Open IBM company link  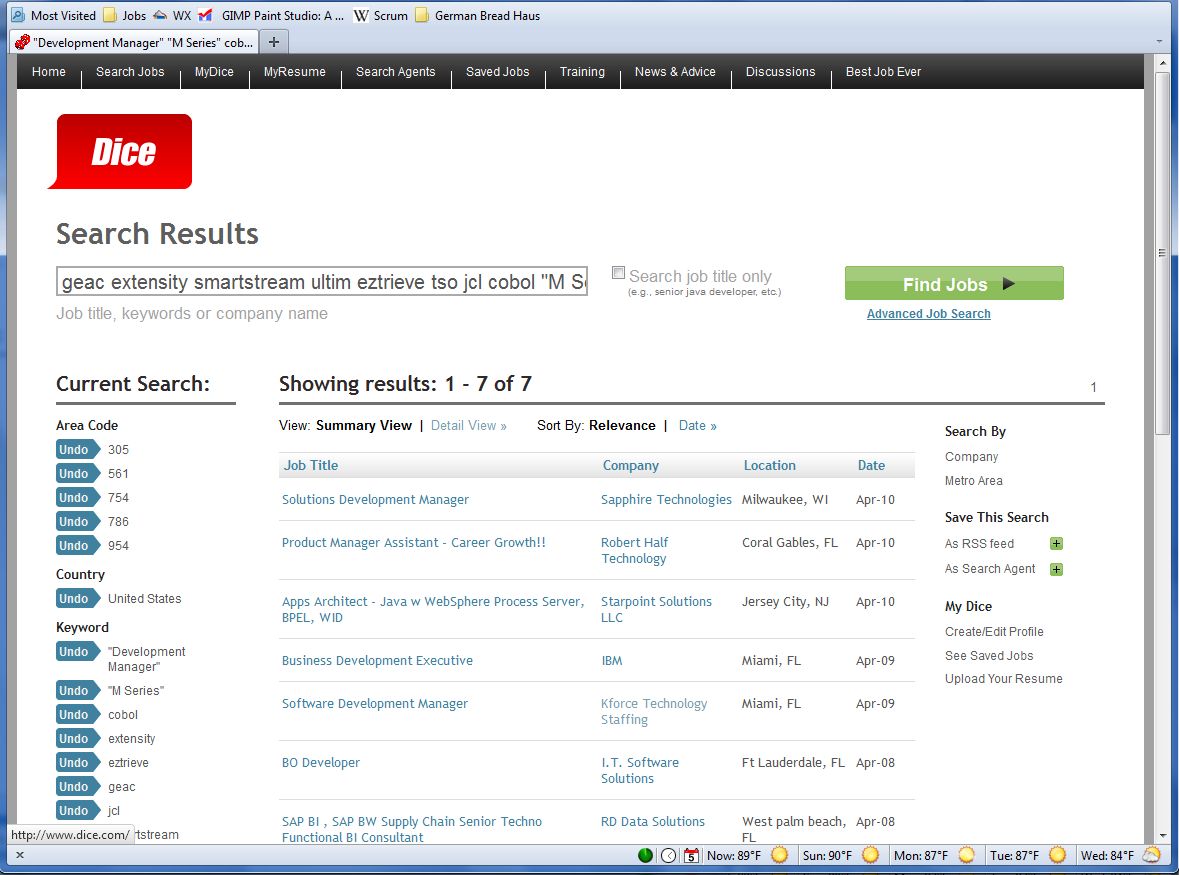click(x=611, y=661)
